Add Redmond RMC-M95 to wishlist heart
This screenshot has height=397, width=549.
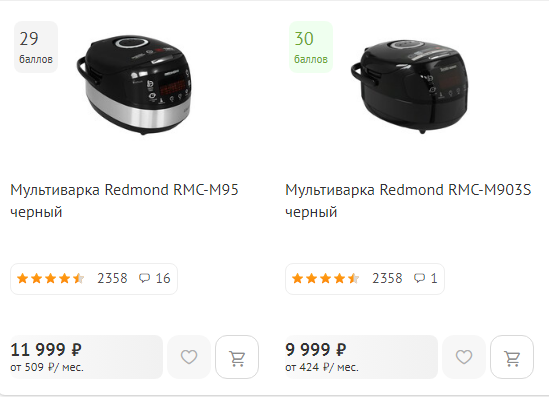point(189,357)
